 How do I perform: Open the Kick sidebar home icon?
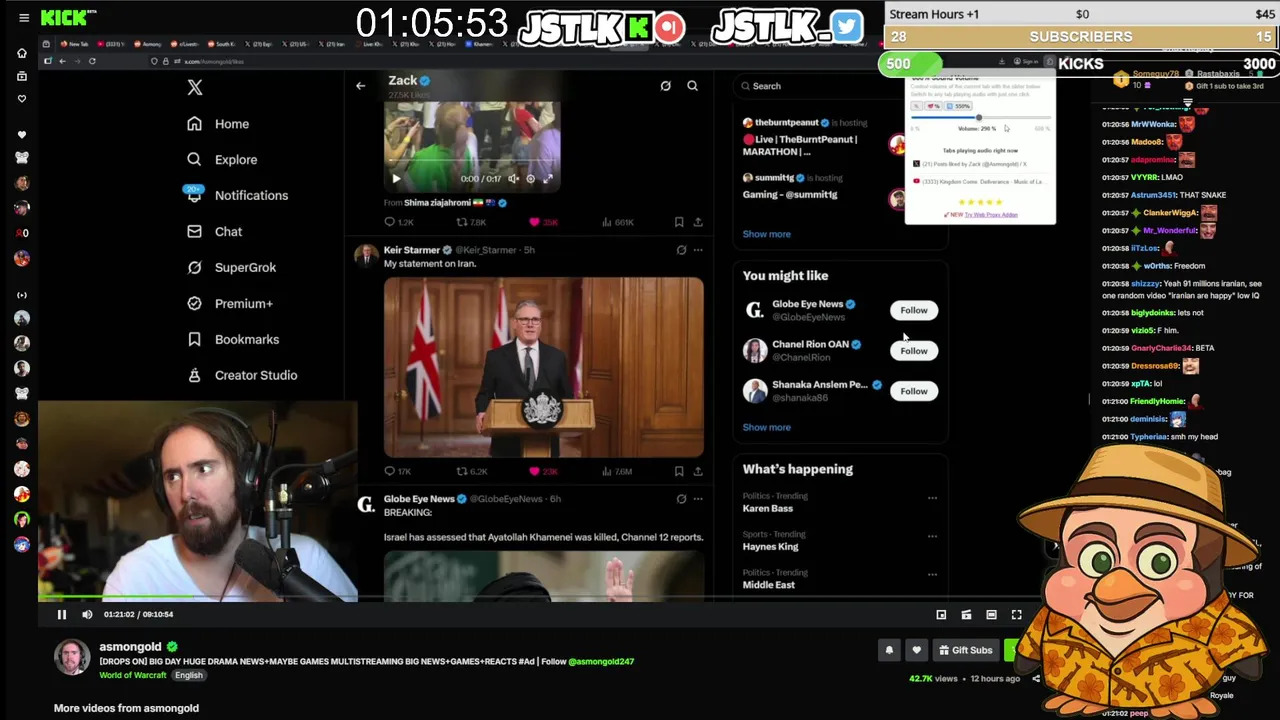tap(22, 53)
